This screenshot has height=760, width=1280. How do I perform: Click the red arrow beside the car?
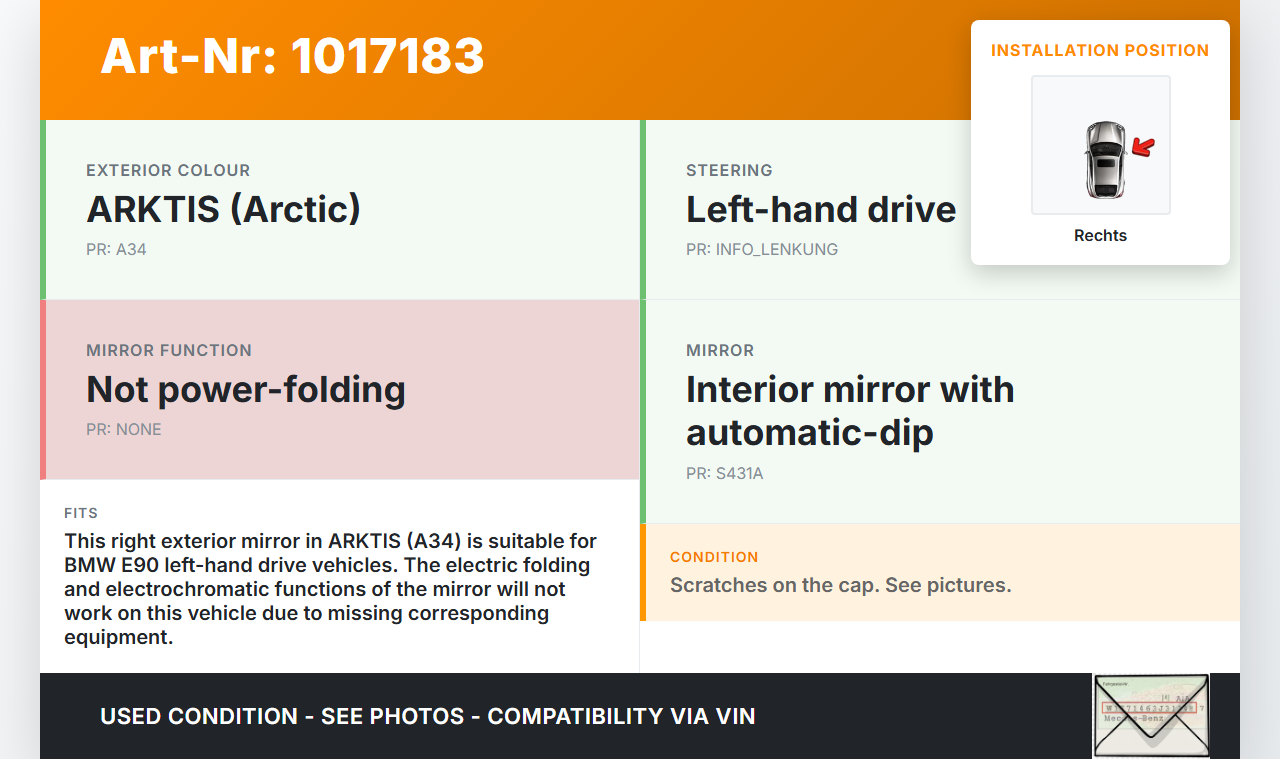point(1143,148)
